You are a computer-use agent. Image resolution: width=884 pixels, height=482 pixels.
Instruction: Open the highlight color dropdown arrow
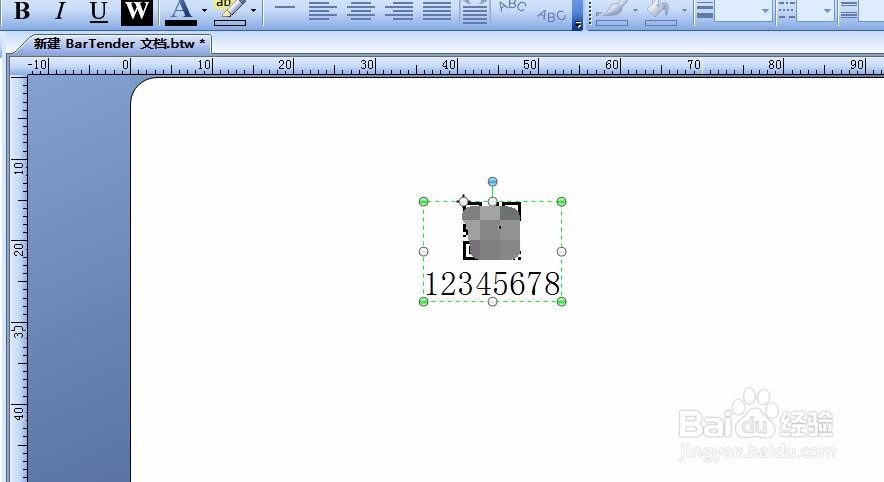254,11
